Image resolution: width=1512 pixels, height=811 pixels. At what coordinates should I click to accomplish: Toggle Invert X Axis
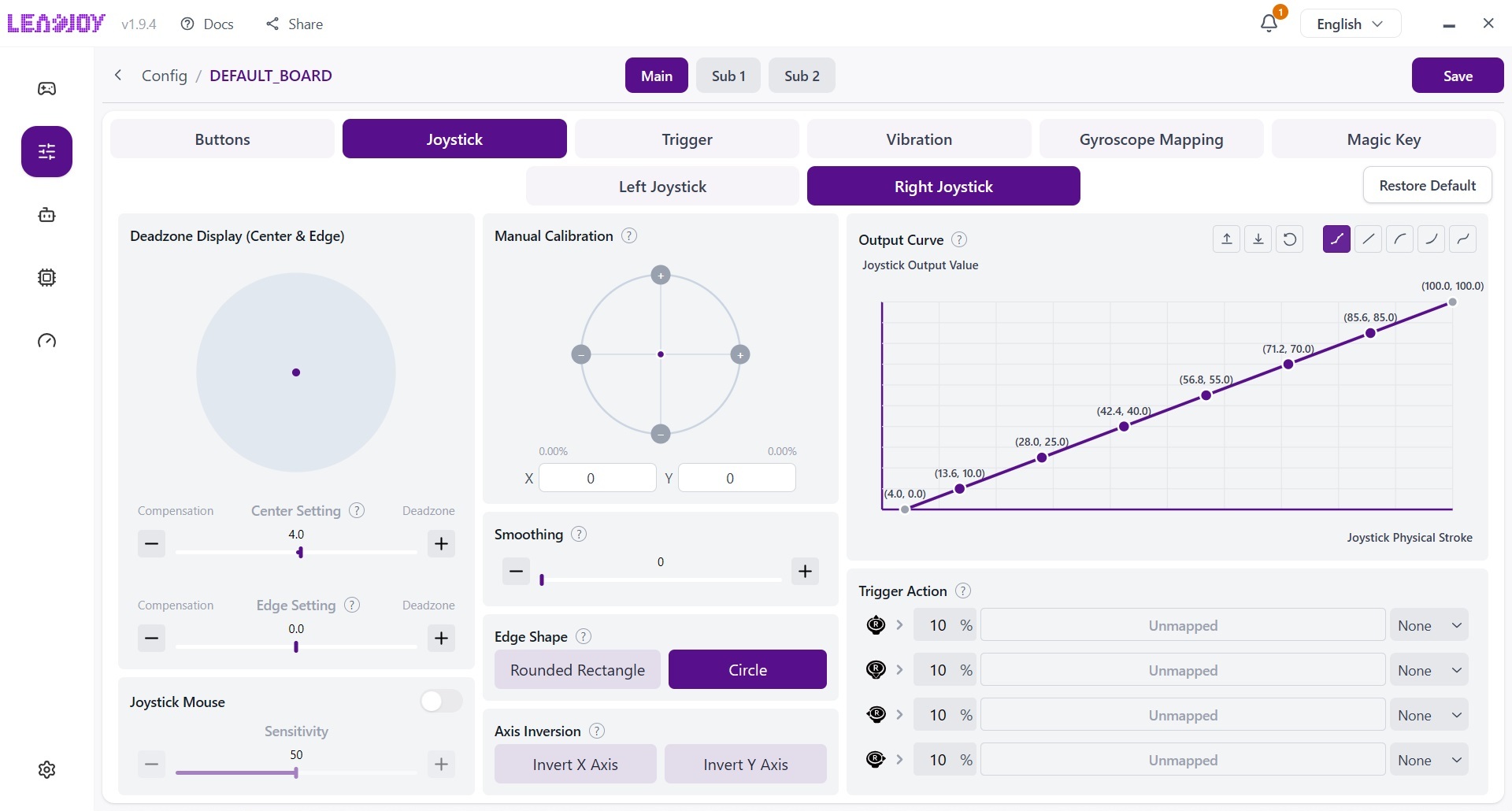(x=575, y=764)
